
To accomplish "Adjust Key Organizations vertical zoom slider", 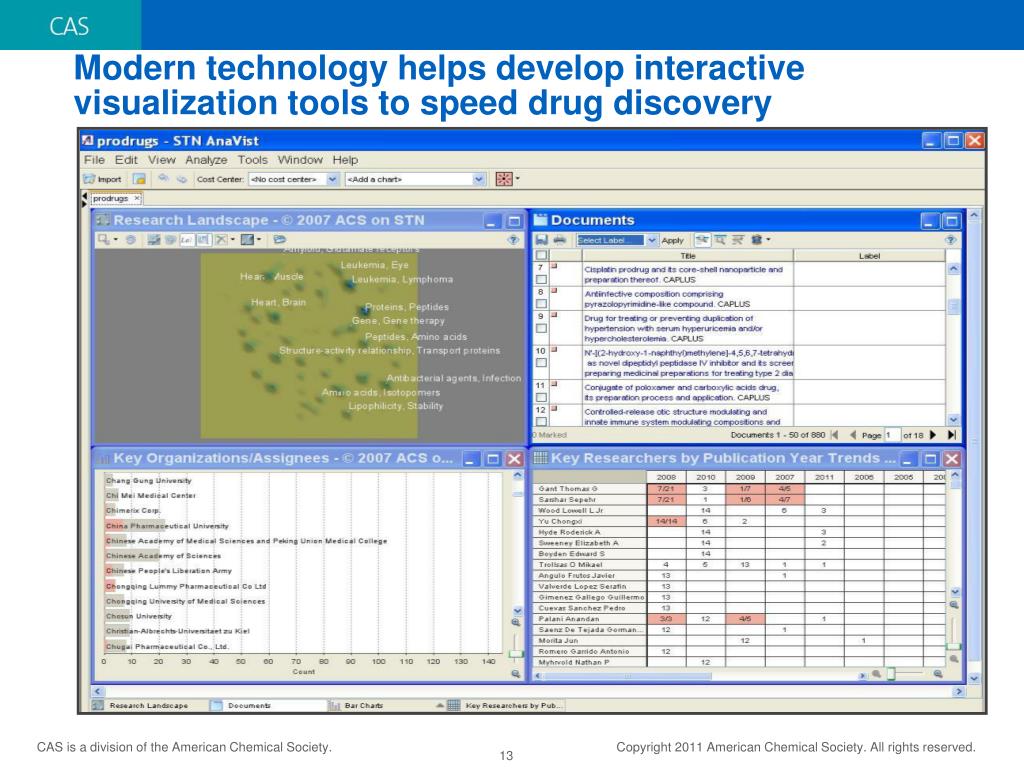I will pyautogui.click(x=516, y=653).
